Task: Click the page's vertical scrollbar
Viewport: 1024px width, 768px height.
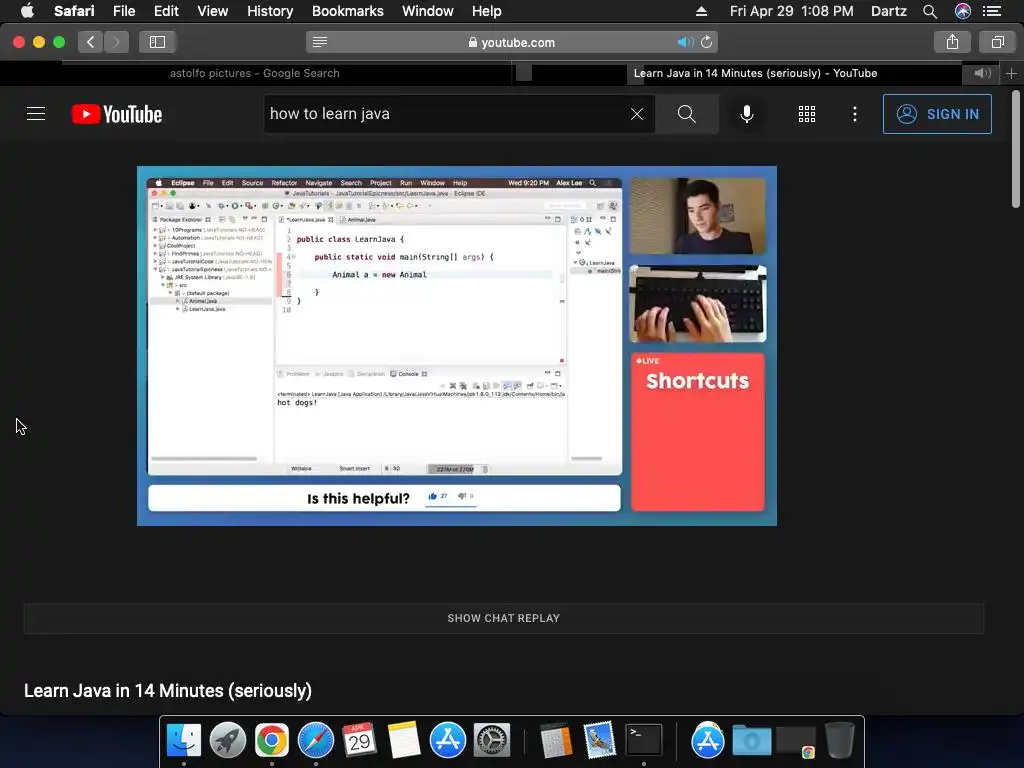Action: [1016, 150]
